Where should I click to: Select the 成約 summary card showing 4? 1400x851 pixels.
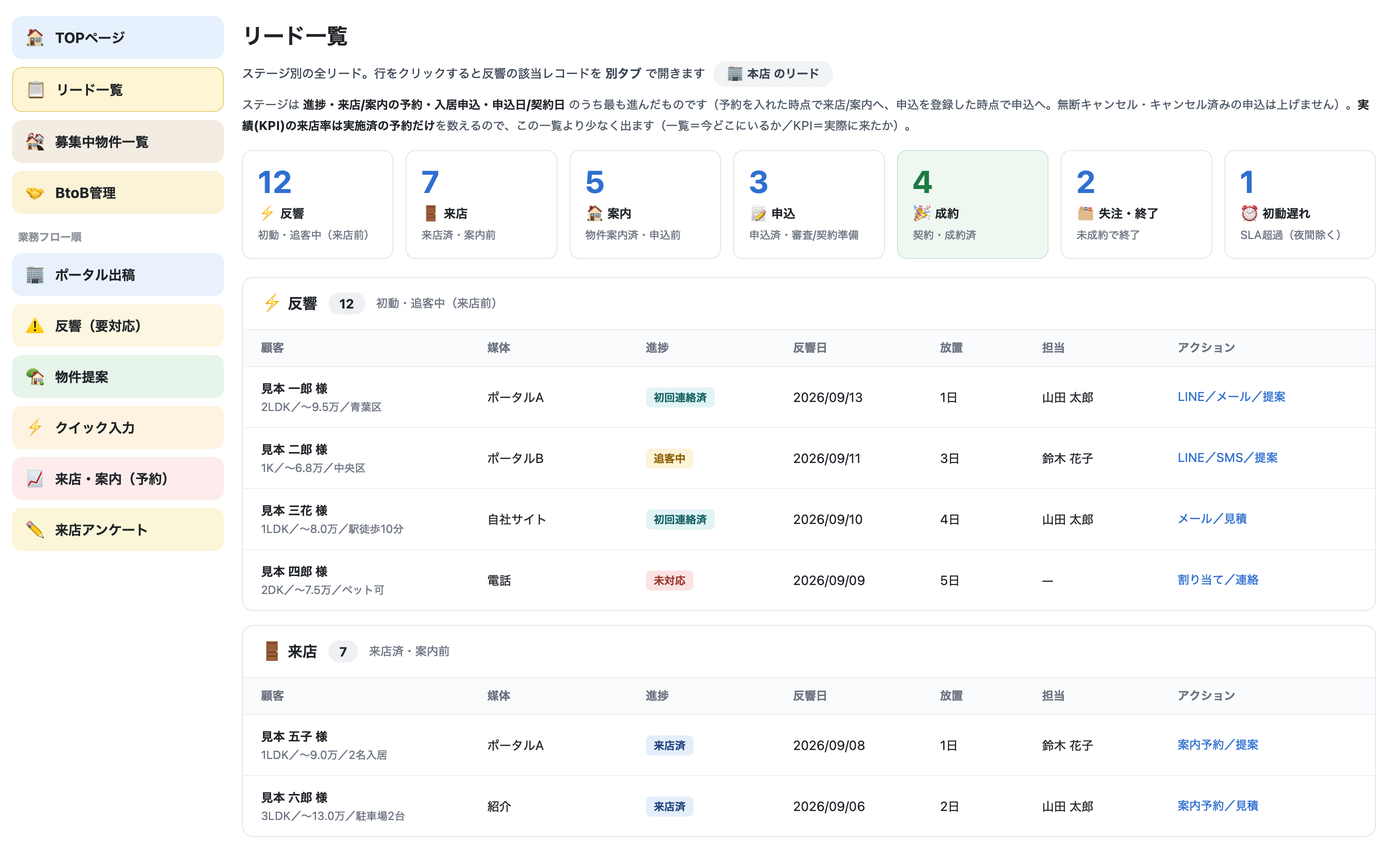pyautogui.click(x=972, y=204)
